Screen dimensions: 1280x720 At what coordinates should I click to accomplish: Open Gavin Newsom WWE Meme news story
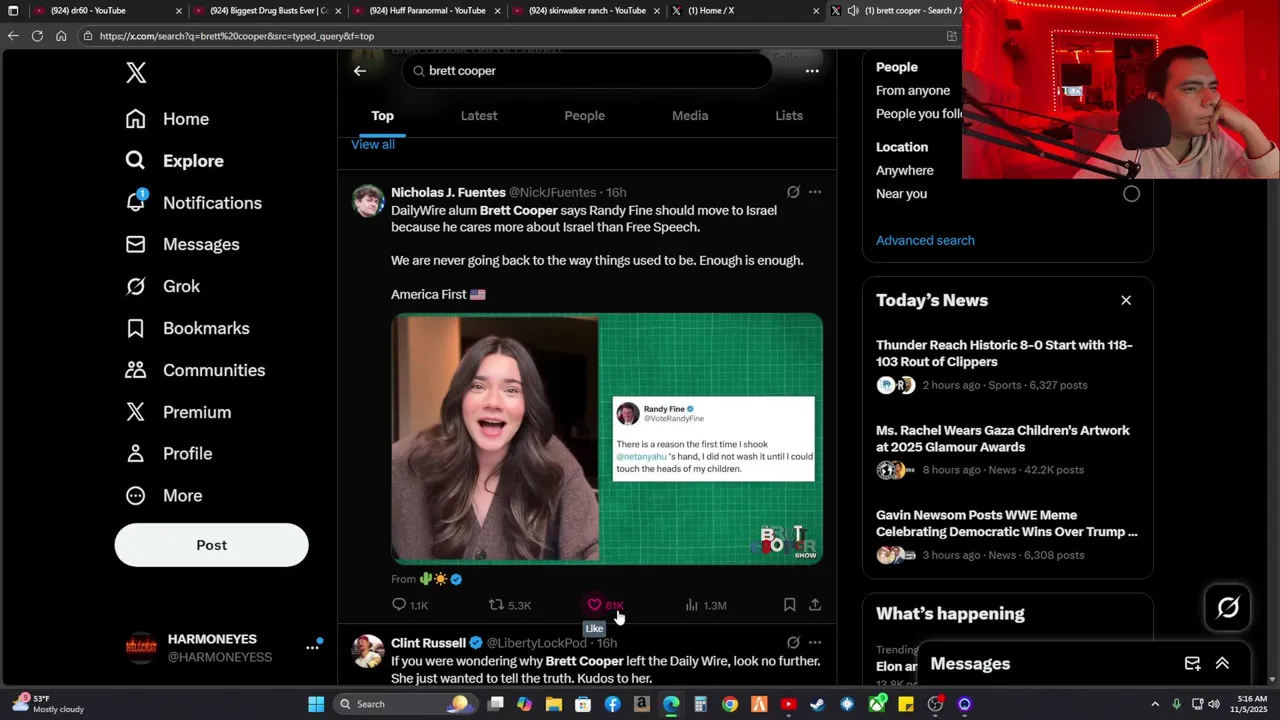tap(1007, 534)
